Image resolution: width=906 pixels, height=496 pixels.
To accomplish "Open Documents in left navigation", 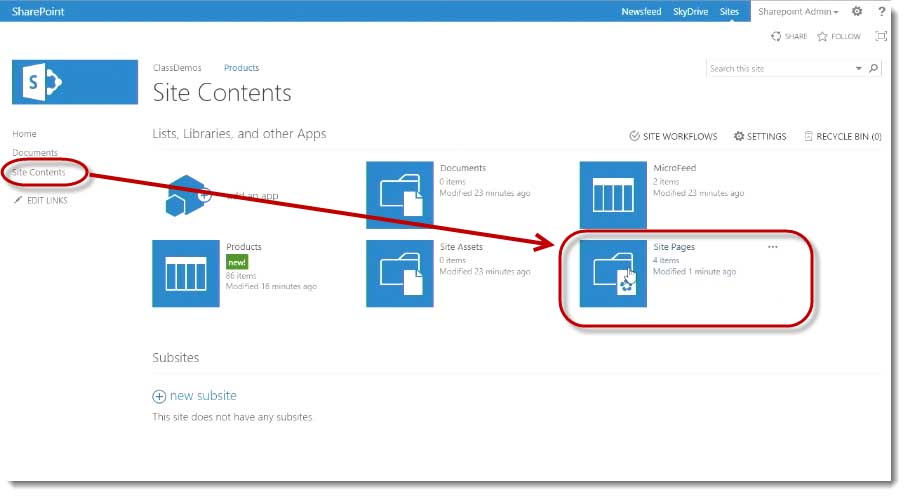I will [35, 153].
